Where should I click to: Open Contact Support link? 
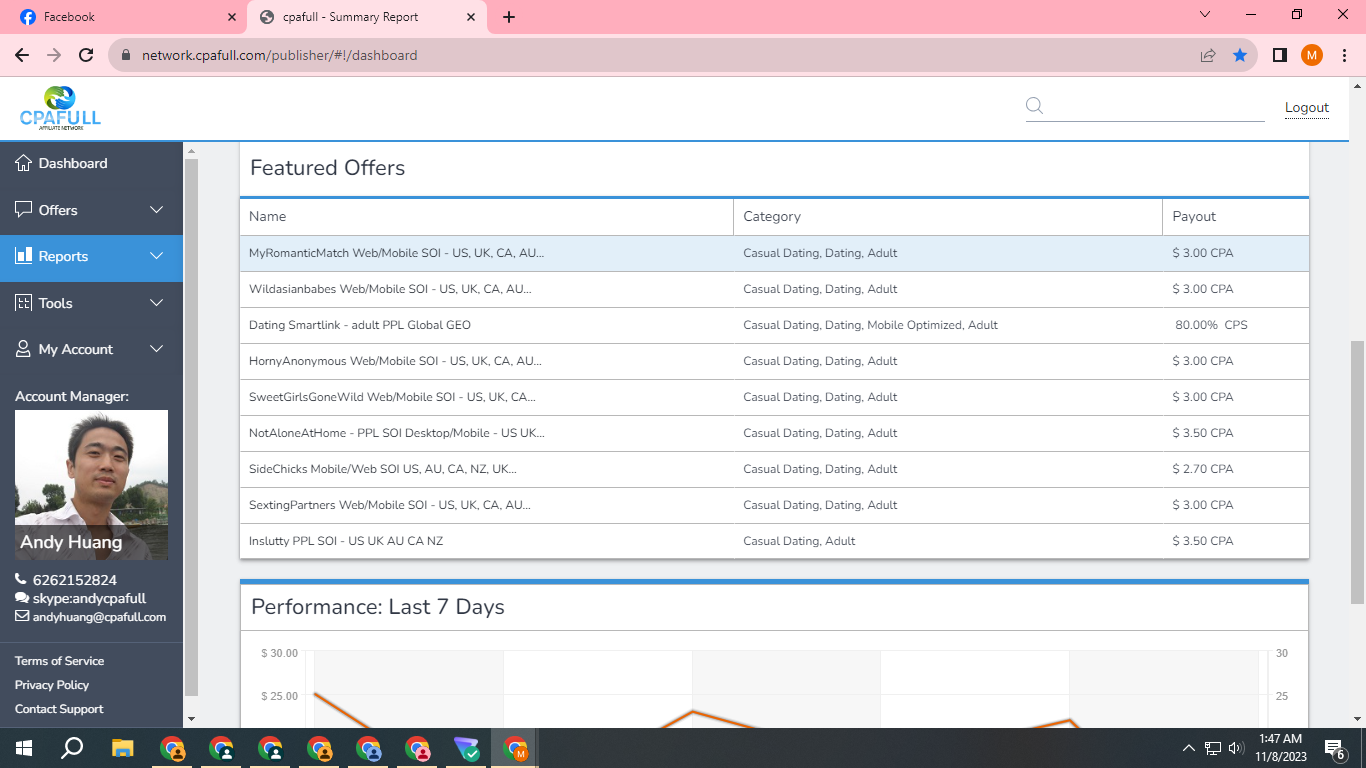click(59, 709)
